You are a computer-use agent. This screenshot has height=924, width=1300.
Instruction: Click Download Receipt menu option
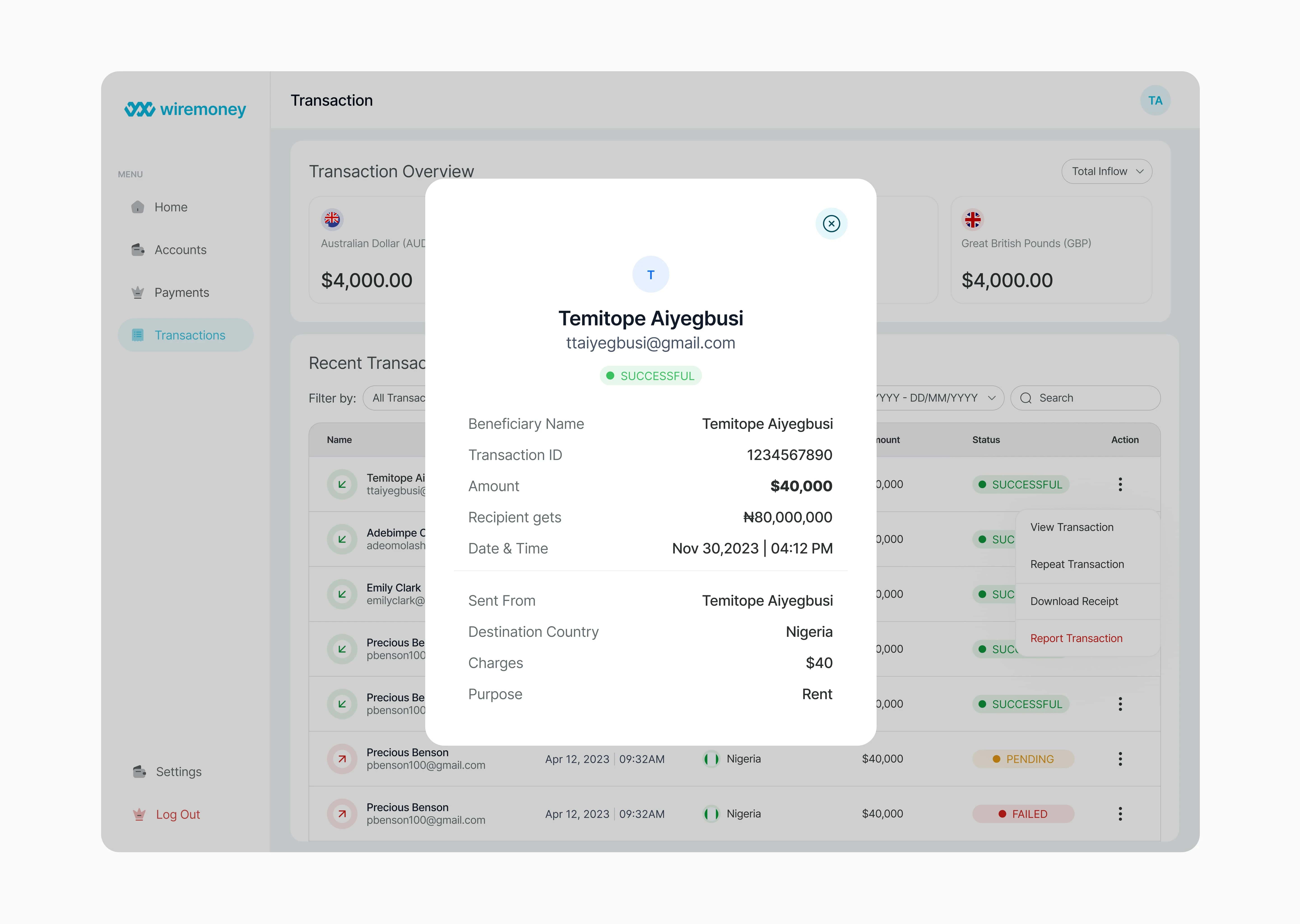1088,601
